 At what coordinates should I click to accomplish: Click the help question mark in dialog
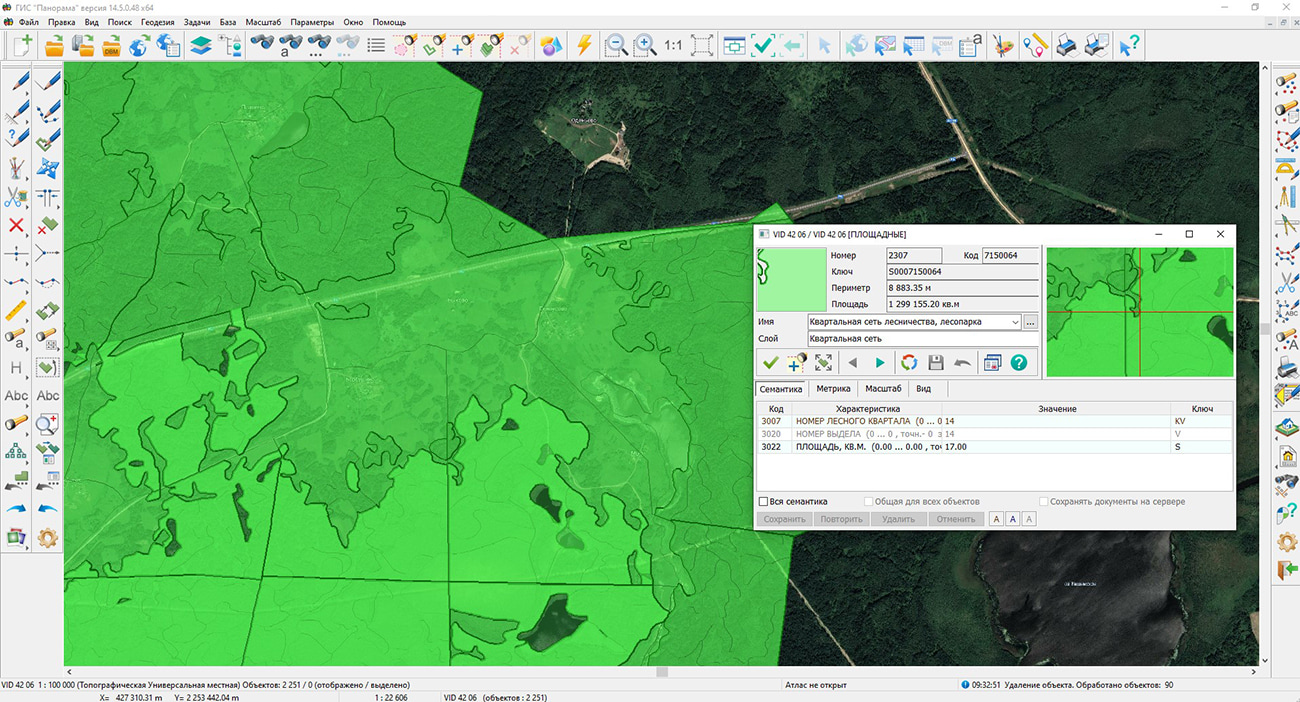point(1018,363)
